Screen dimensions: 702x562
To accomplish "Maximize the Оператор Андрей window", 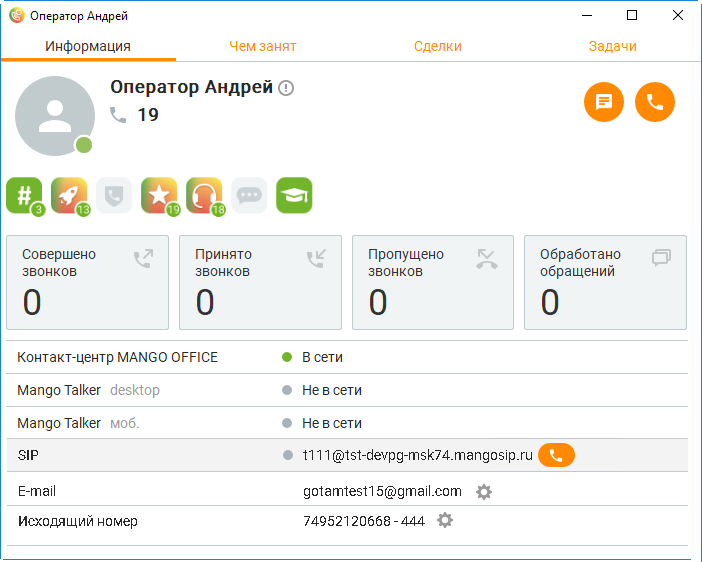I will (632, 15).
